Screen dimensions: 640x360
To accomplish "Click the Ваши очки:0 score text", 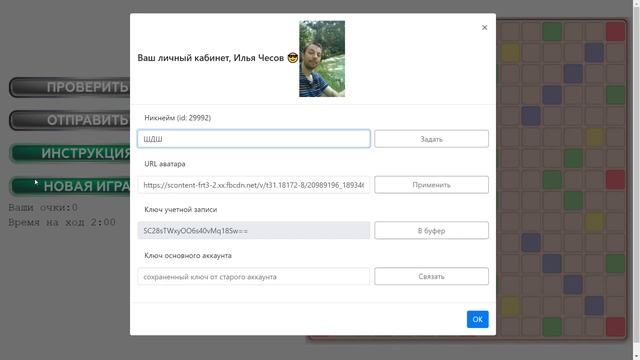I will [x=43, y=207].
